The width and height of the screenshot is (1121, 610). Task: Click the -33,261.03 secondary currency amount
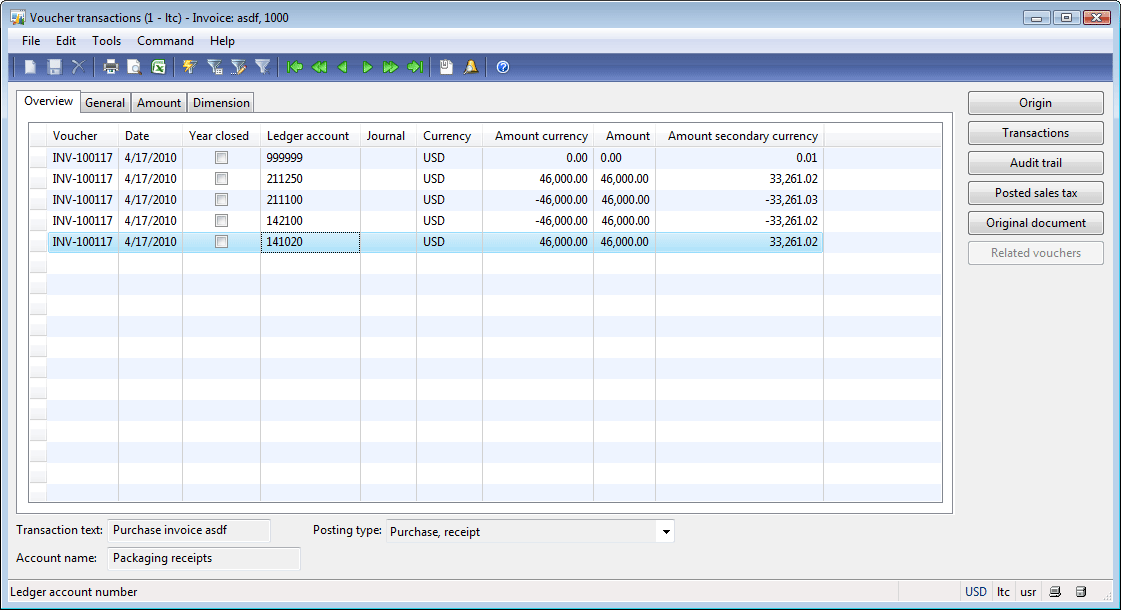click(791, 200)
